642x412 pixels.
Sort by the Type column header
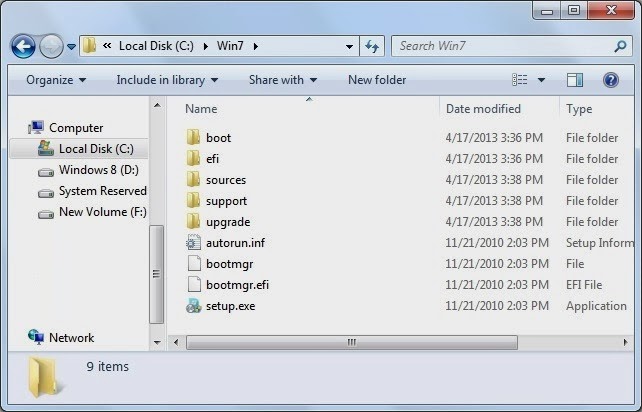pos(579,109)
